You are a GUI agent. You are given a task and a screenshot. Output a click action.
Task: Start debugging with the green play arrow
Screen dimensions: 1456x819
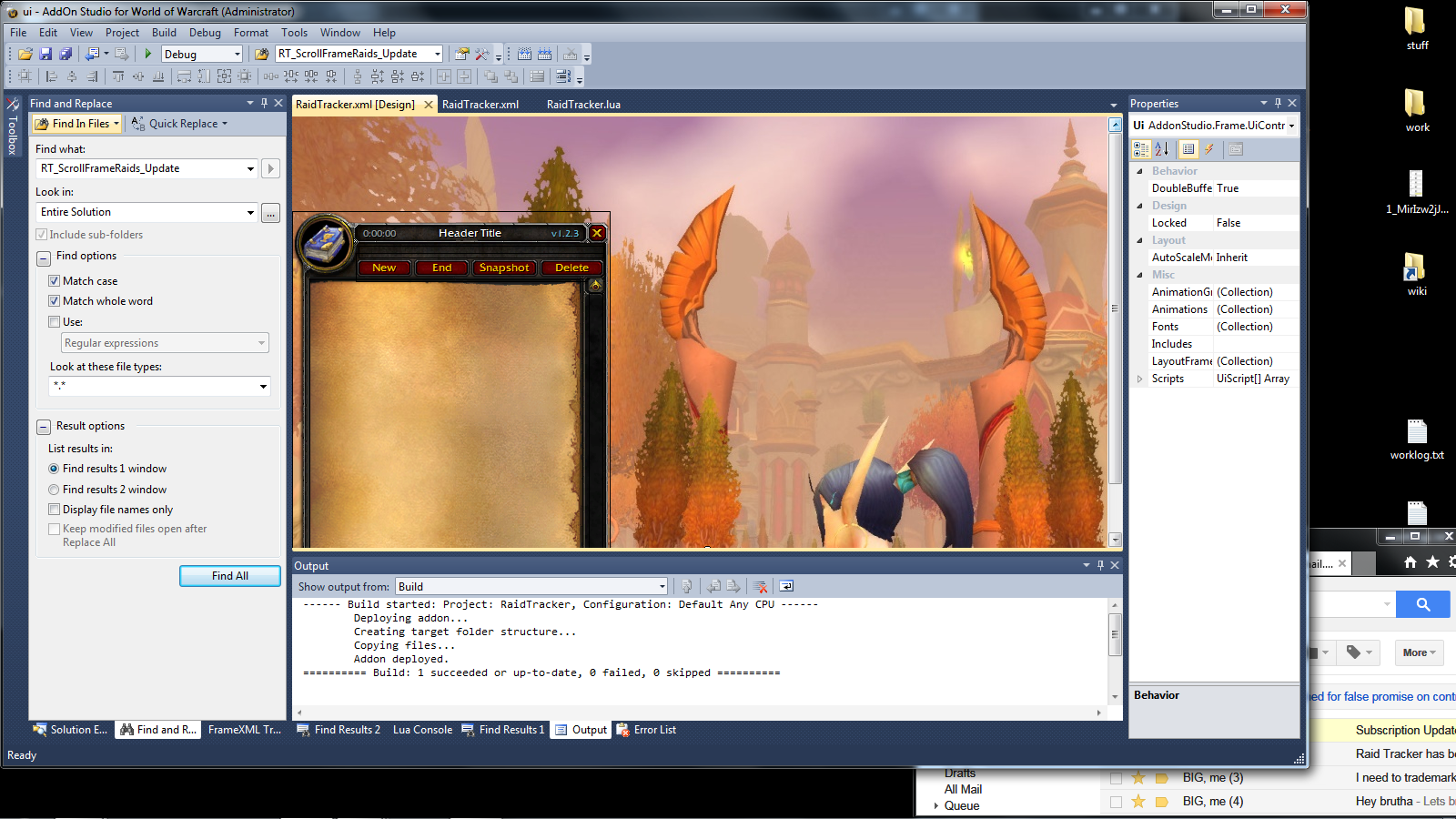(148, 55)
